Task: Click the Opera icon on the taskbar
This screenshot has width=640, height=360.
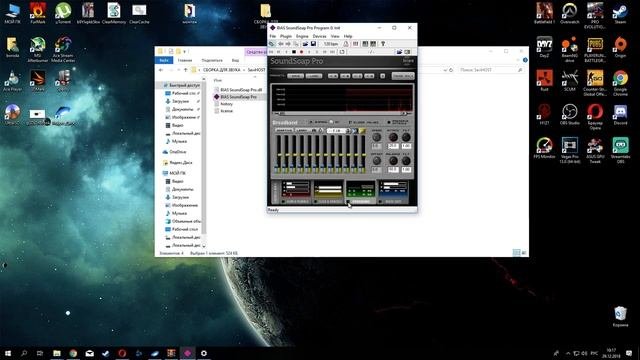Action: 122,353
